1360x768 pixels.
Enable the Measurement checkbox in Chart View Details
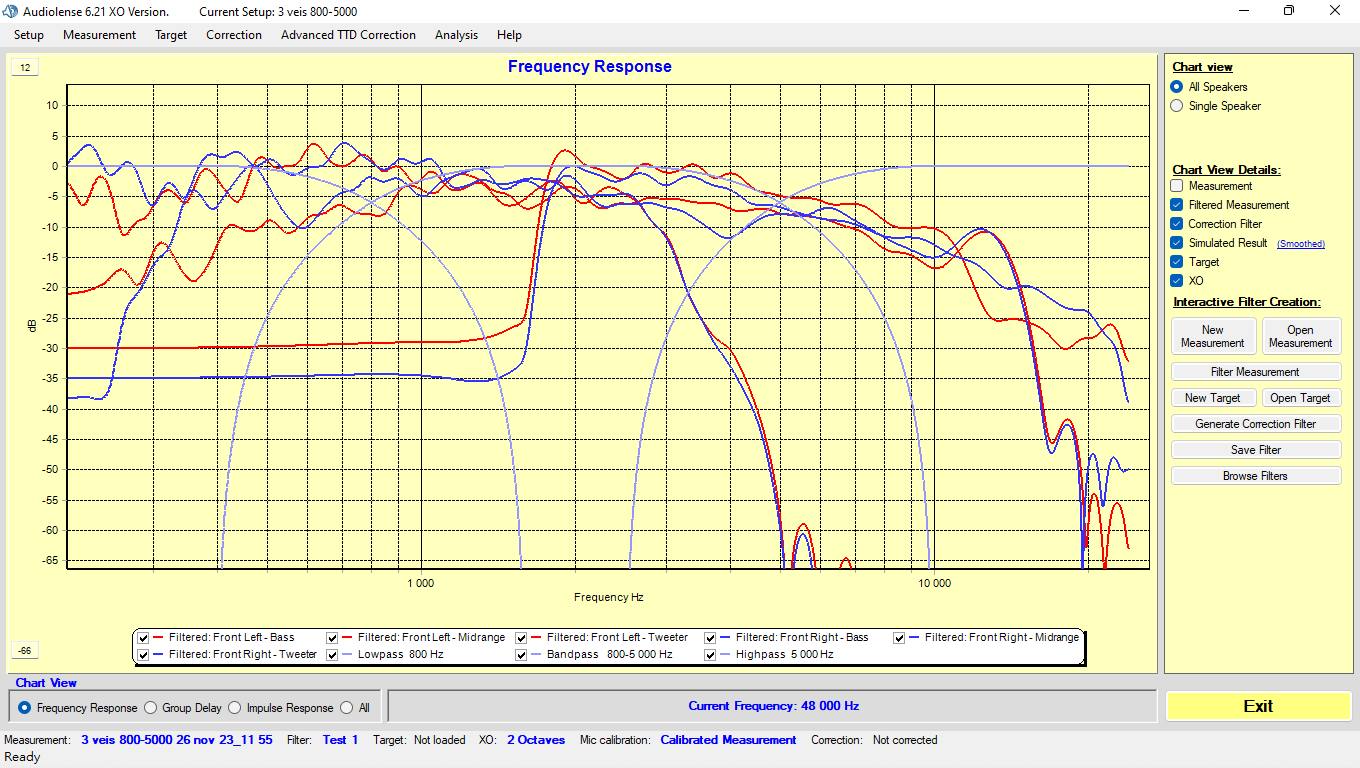[1177, 186]
